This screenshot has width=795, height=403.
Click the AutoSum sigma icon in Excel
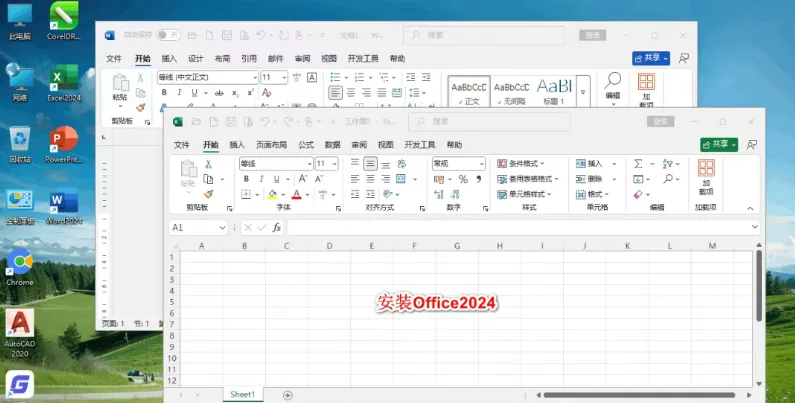click(638, 164)
